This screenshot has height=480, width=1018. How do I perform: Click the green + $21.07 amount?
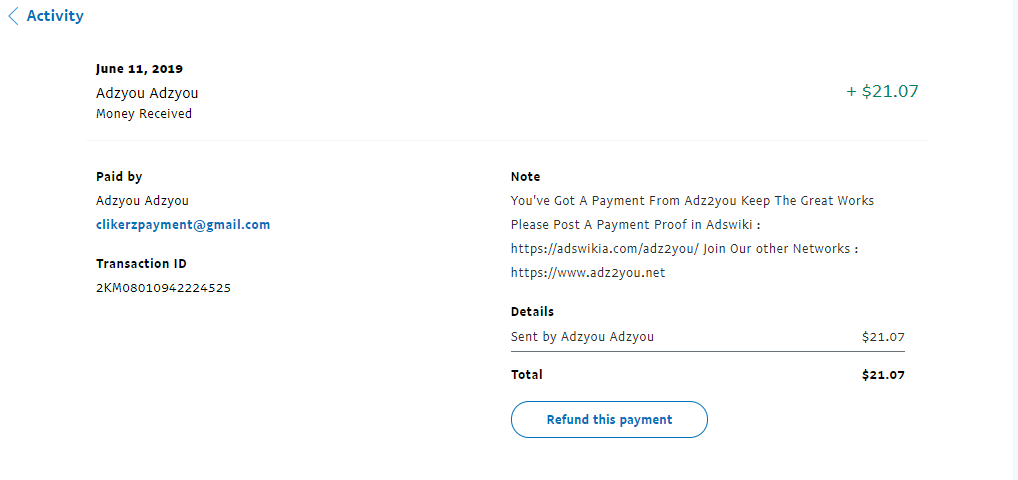882,91
